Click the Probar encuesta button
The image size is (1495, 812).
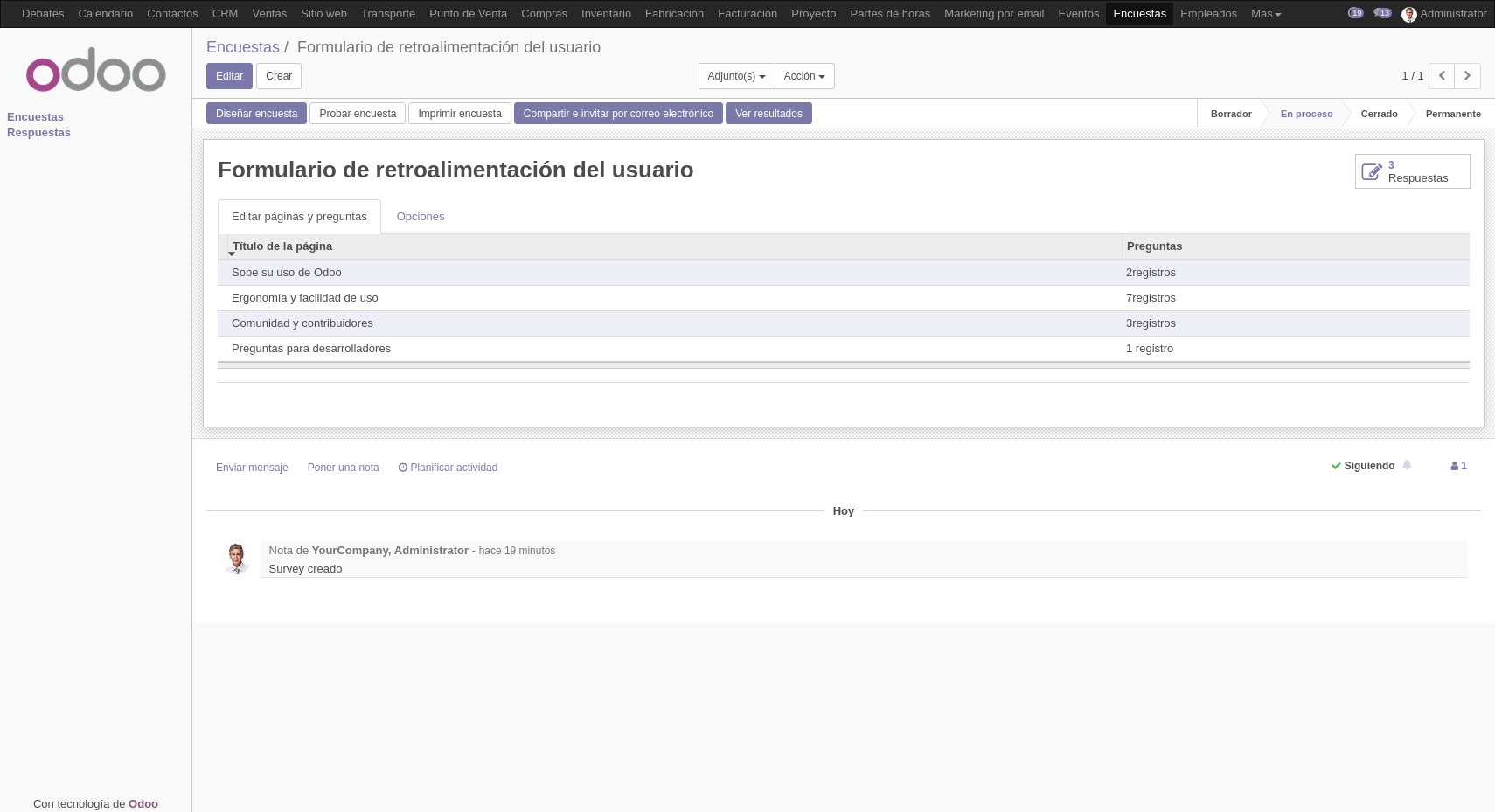(358, 114)
